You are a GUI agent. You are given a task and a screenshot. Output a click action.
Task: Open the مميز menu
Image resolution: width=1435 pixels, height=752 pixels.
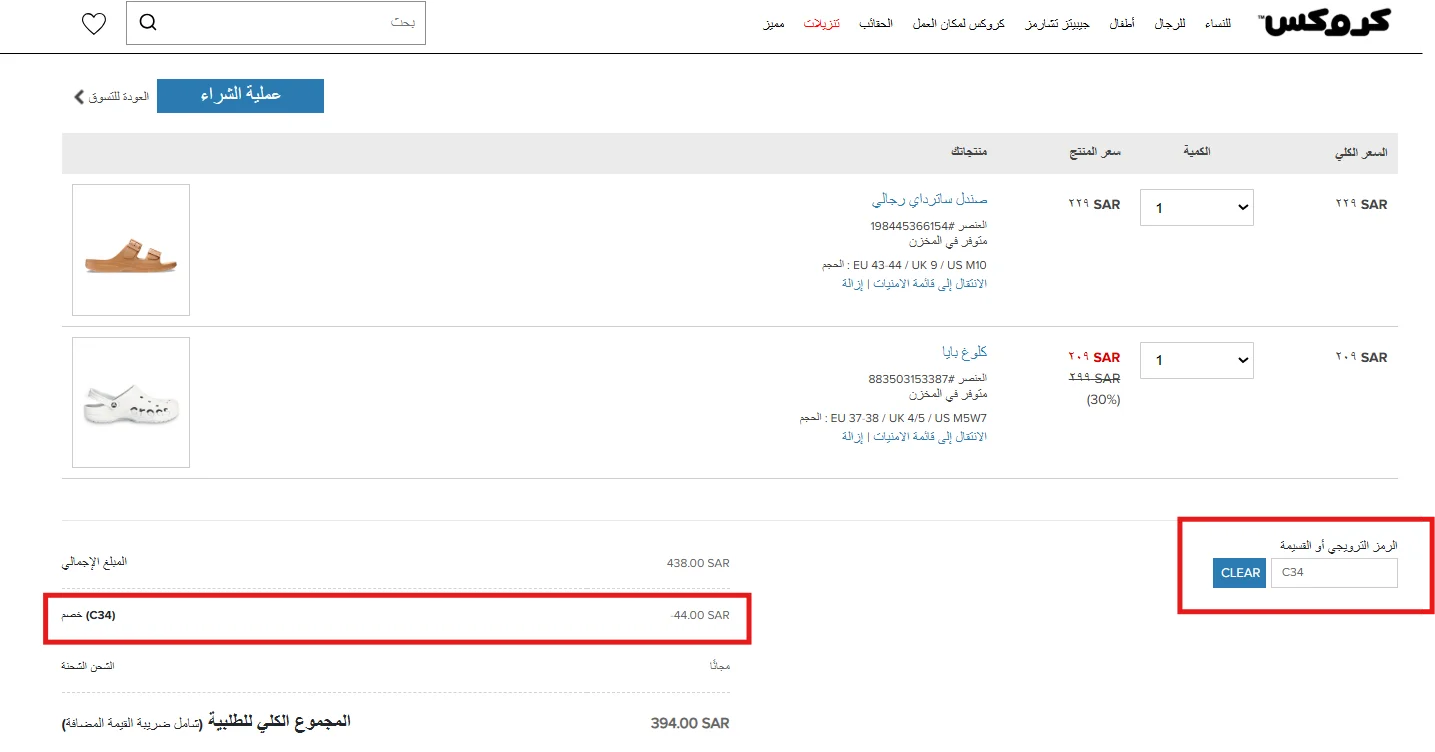[x=773, y=22]
